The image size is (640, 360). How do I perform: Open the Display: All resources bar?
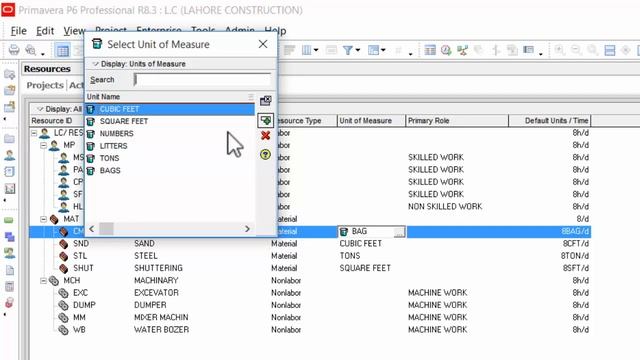59,109
